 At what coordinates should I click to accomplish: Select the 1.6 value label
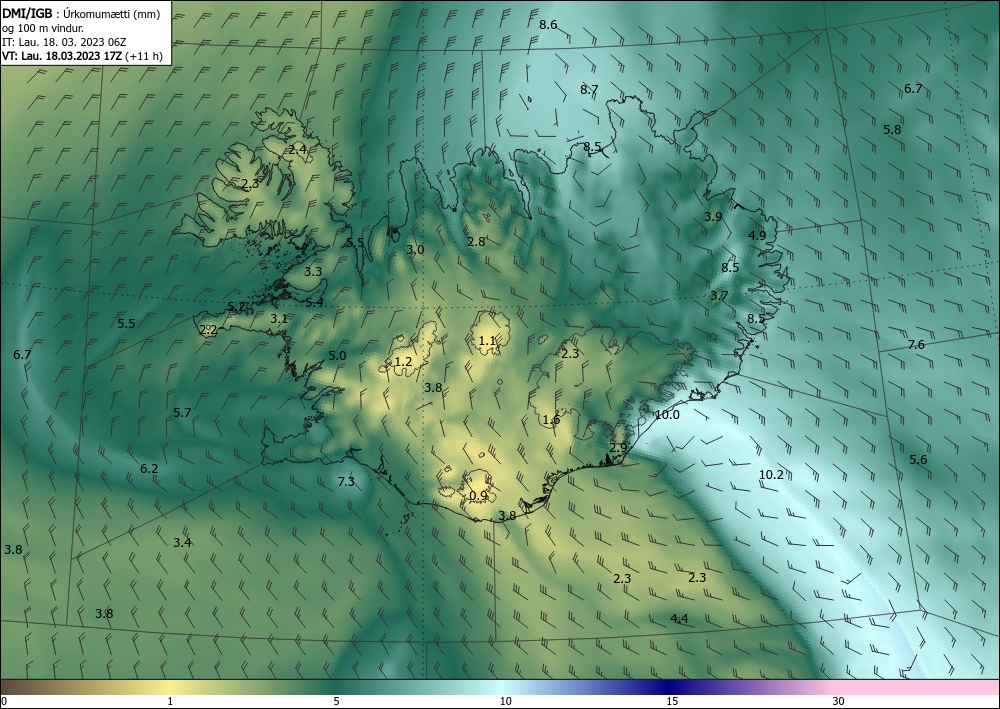551,420
